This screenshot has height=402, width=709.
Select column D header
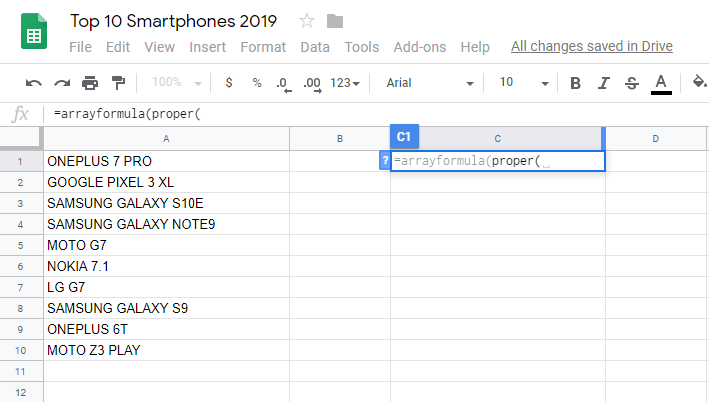(656, 139)
